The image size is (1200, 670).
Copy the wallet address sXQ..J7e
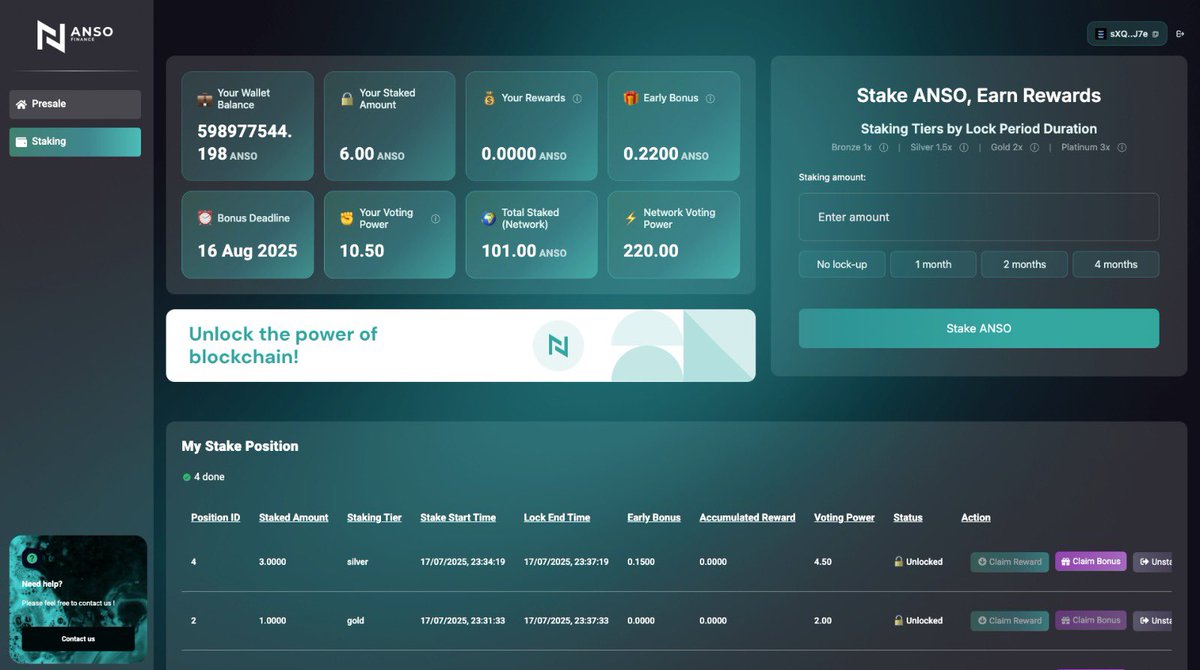pos(1156,34)
